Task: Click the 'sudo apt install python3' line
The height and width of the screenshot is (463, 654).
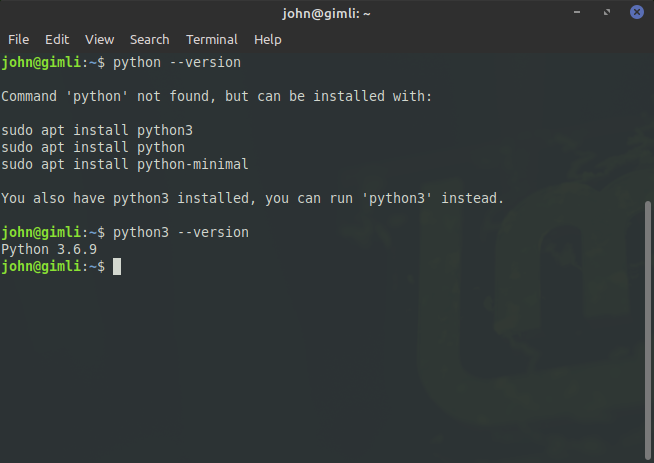Action: pyautogui.click(x=97, y=131)
